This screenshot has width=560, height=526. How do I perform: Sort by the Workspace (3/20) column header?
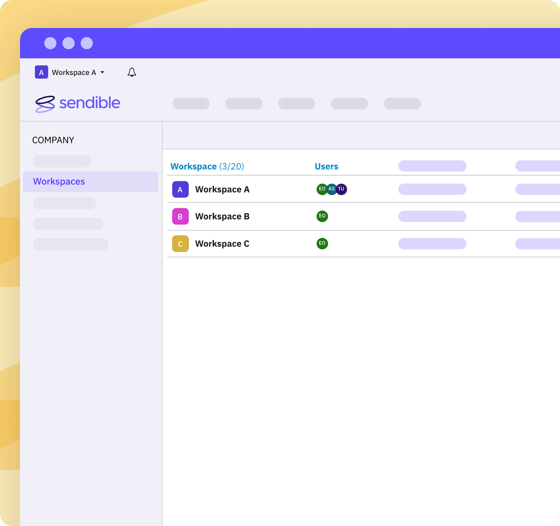click(x=207, y=166)
